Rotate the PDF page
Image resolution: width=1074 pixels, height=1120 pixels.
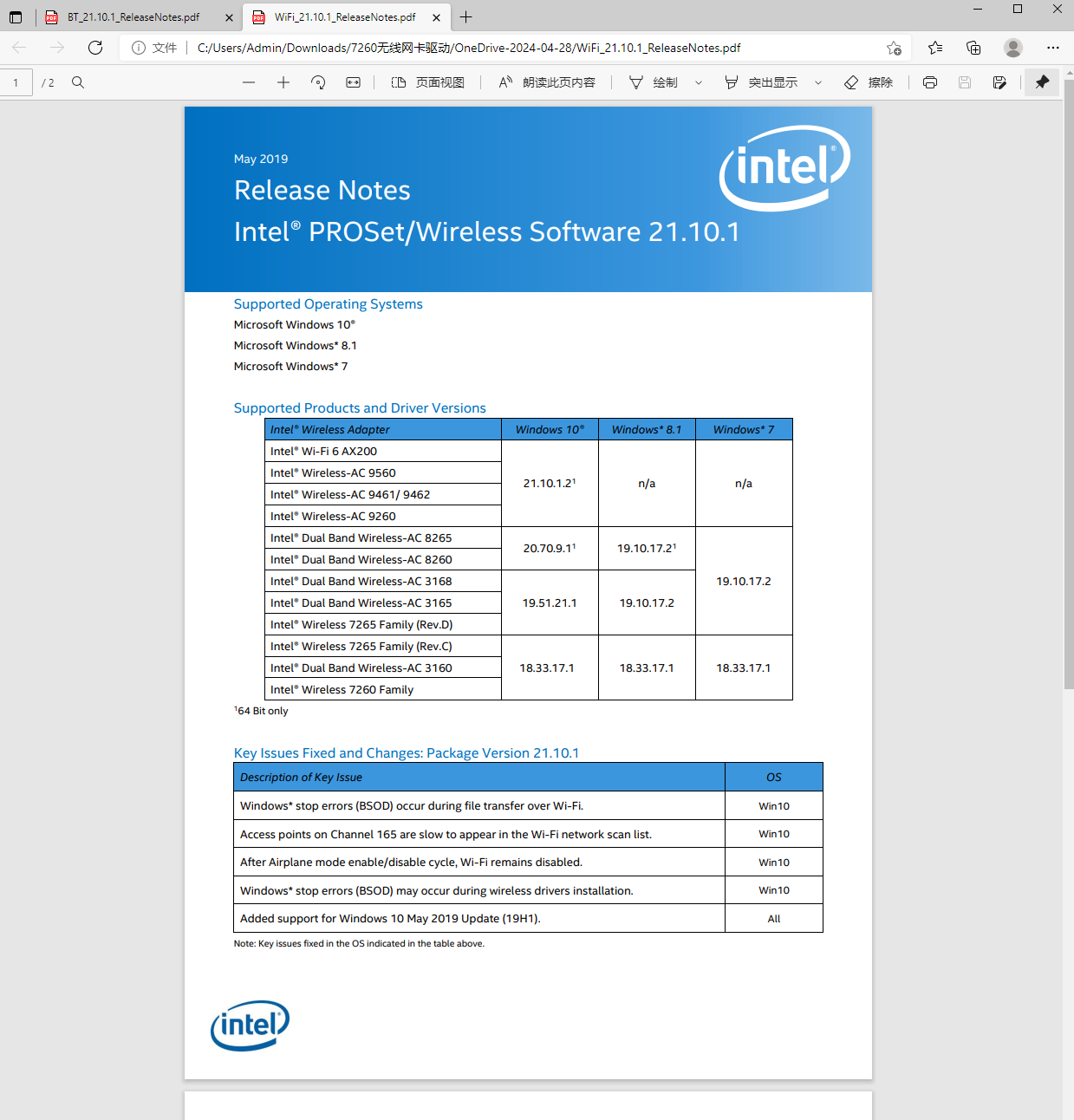[x=318, y=82]
